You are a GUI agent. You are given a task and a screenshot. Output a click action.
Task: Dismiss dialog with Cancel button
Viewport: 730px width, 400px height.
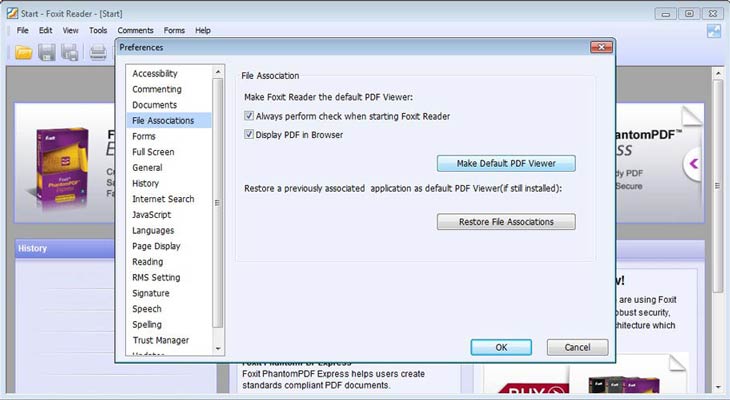pyautogui.click(x=577, y=347)
